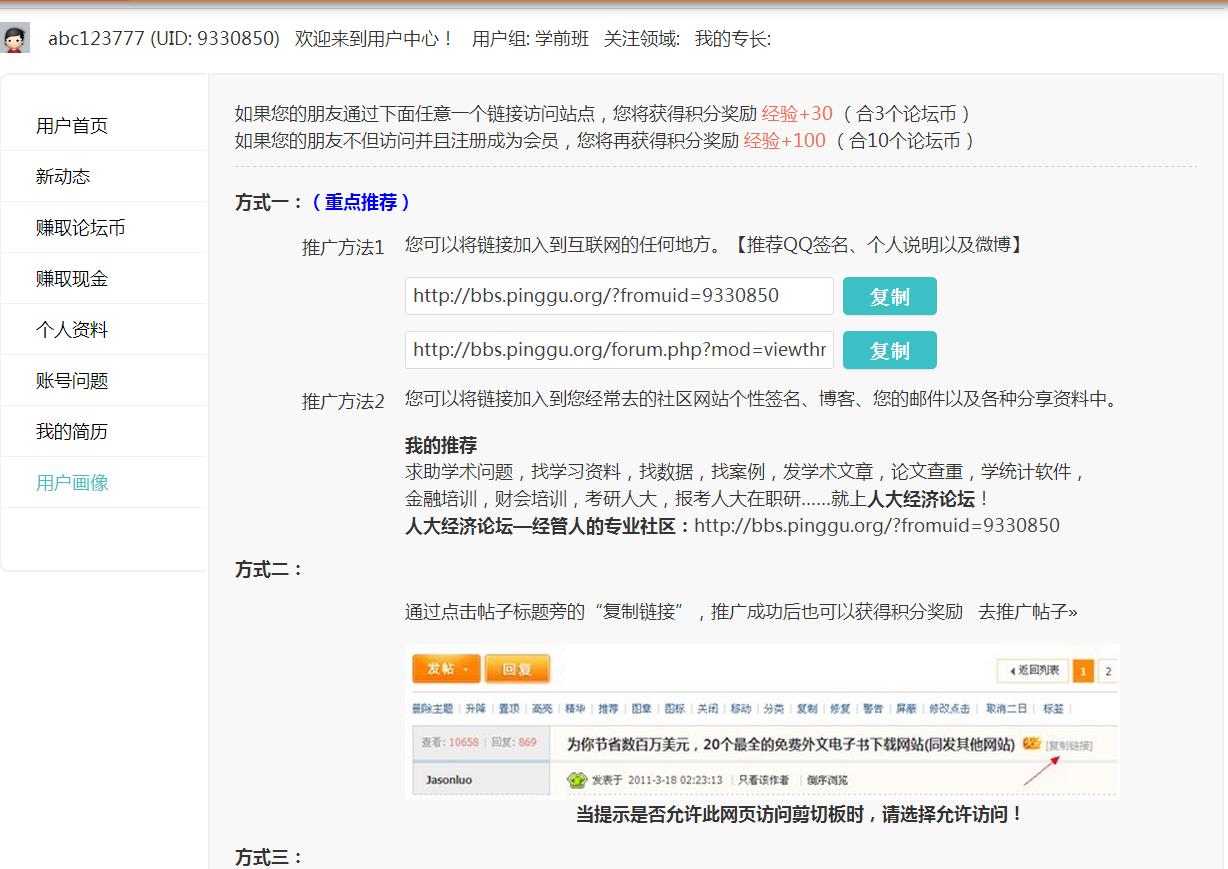Image resolution: width=1228 pixels, height=869 pixels.
Task: Copy the forum.php link with its 复制 button
Action: (x=890, y=350)
